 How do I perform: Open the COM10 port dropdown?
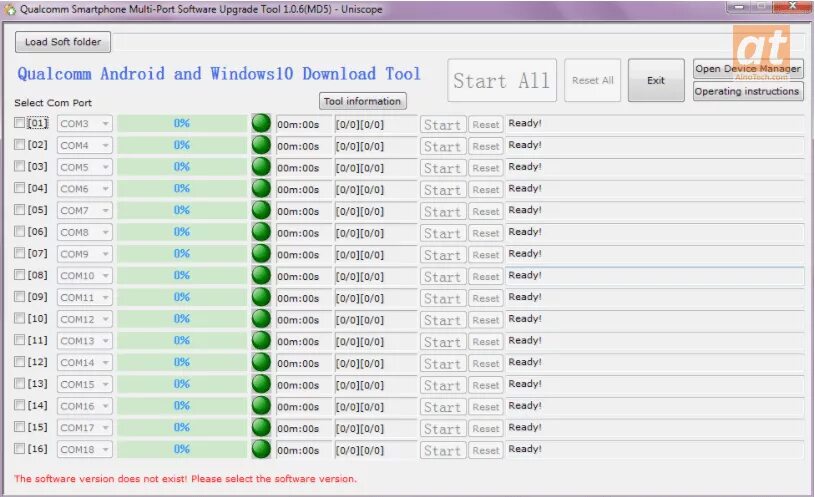85,276
